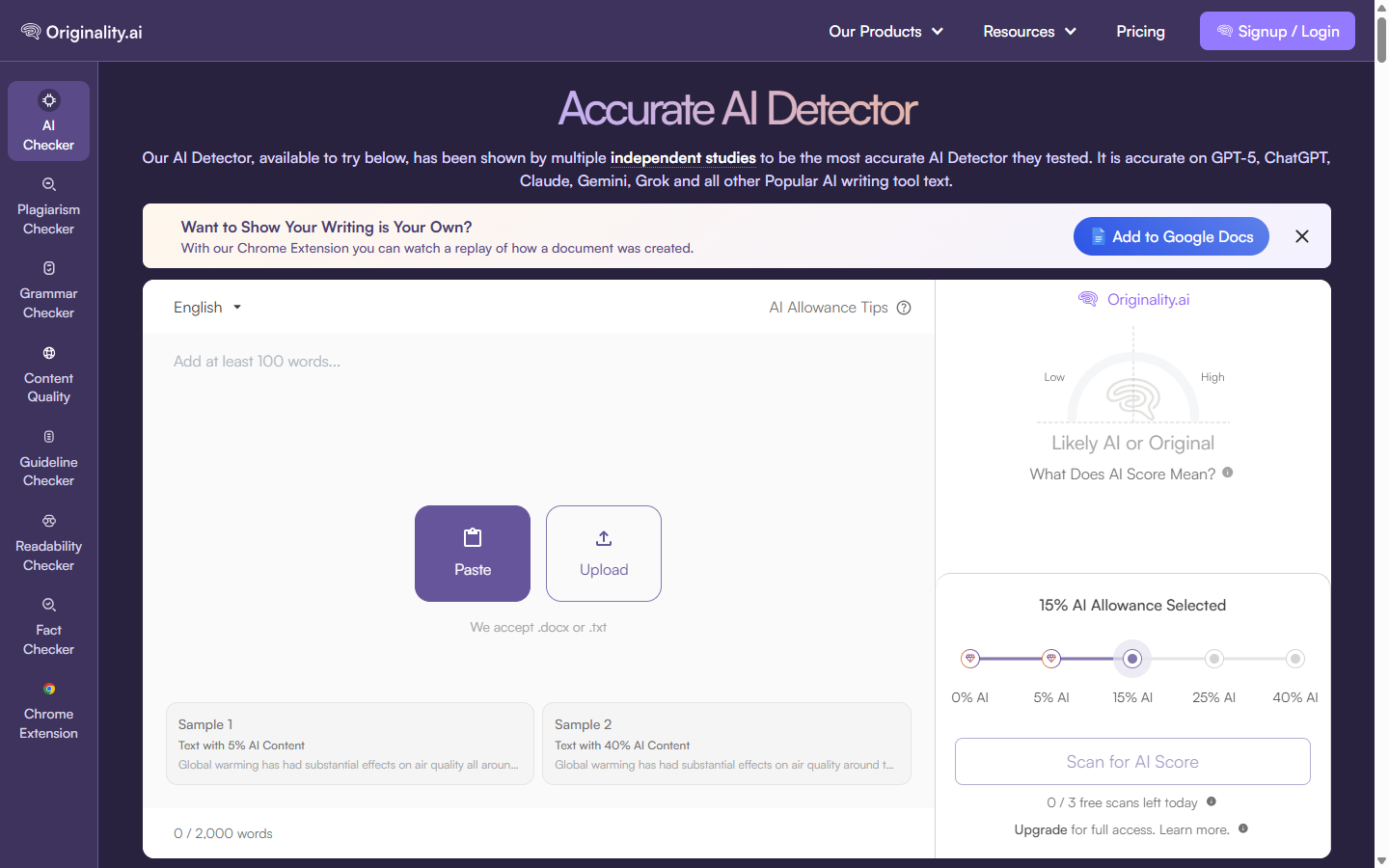Expand the Resources menu
The height and width of the screenshot is (868, 1389).
tap(1030, 32)
